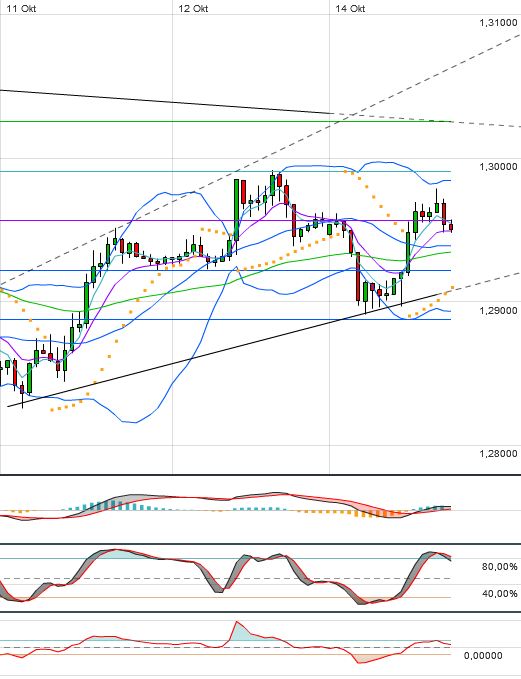Click the '11 Okt' date label
Viewport: 521px width, 679px height.
(x=21, y=9)
